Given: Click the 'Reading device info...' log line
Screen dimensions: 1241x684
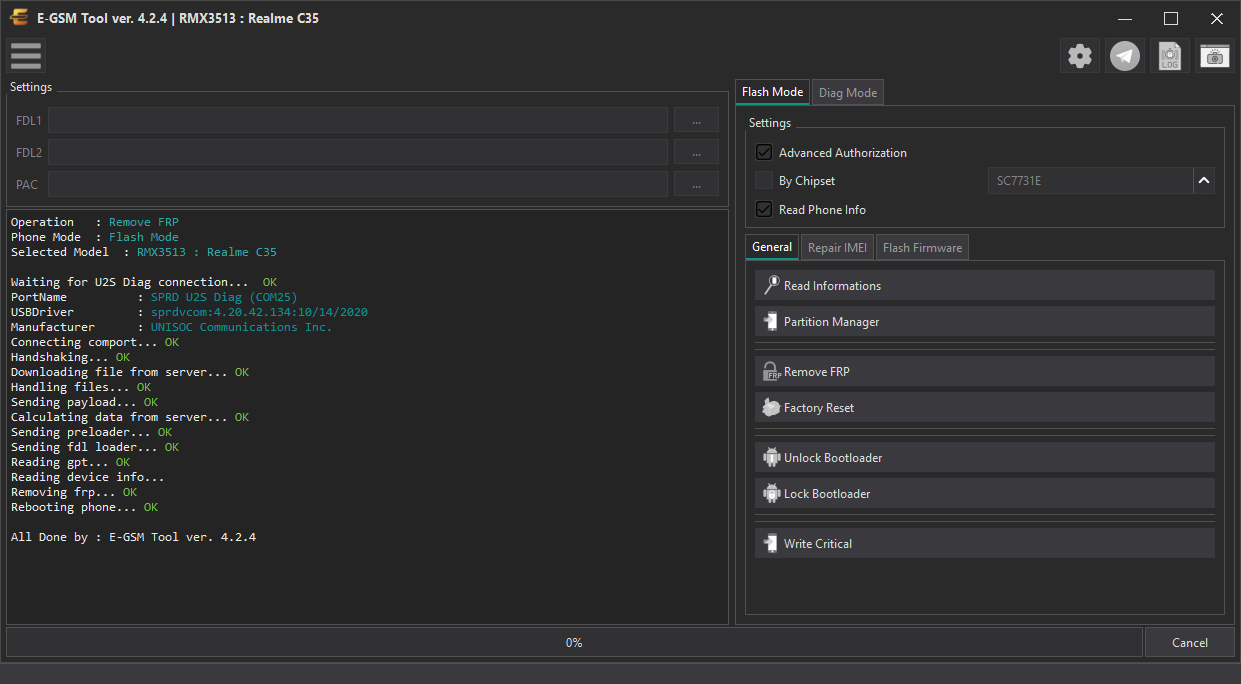Looking at the screenshot, I should pos(88,477).
